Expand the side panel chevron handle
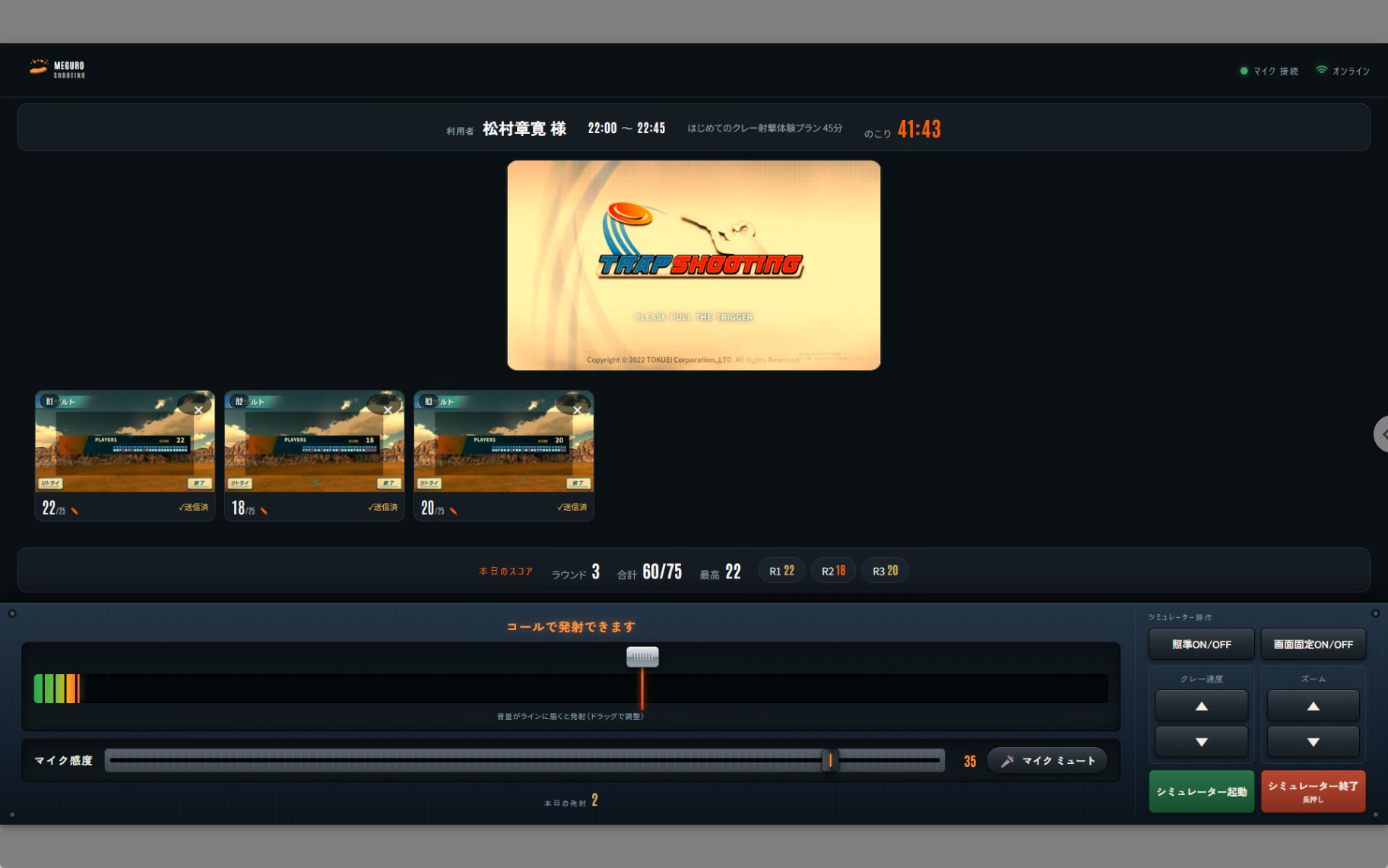The image size is (1388, 868). 1382,434
